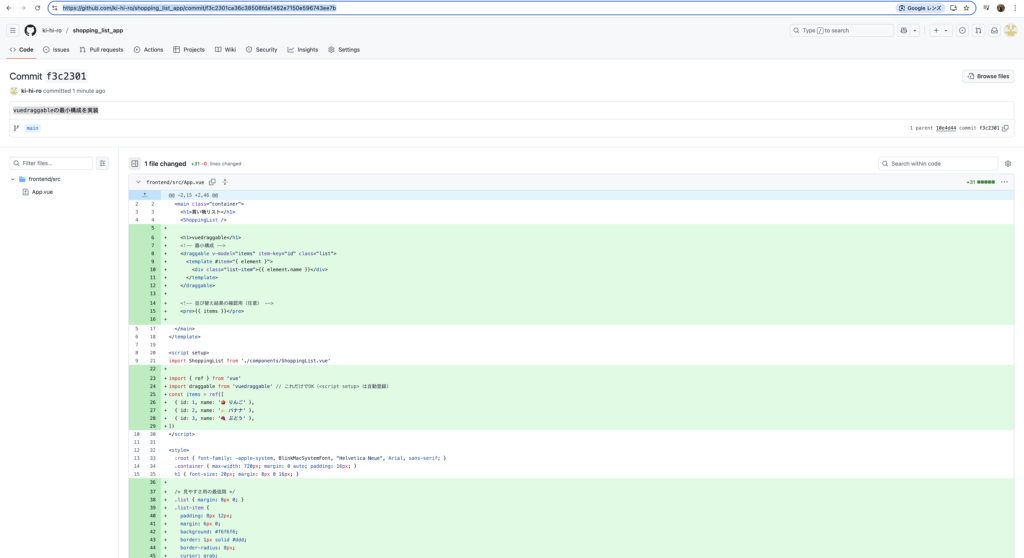1024x558 pixels.
Task: Expand hidden lines above hunk header
Action: click(144, 195)
